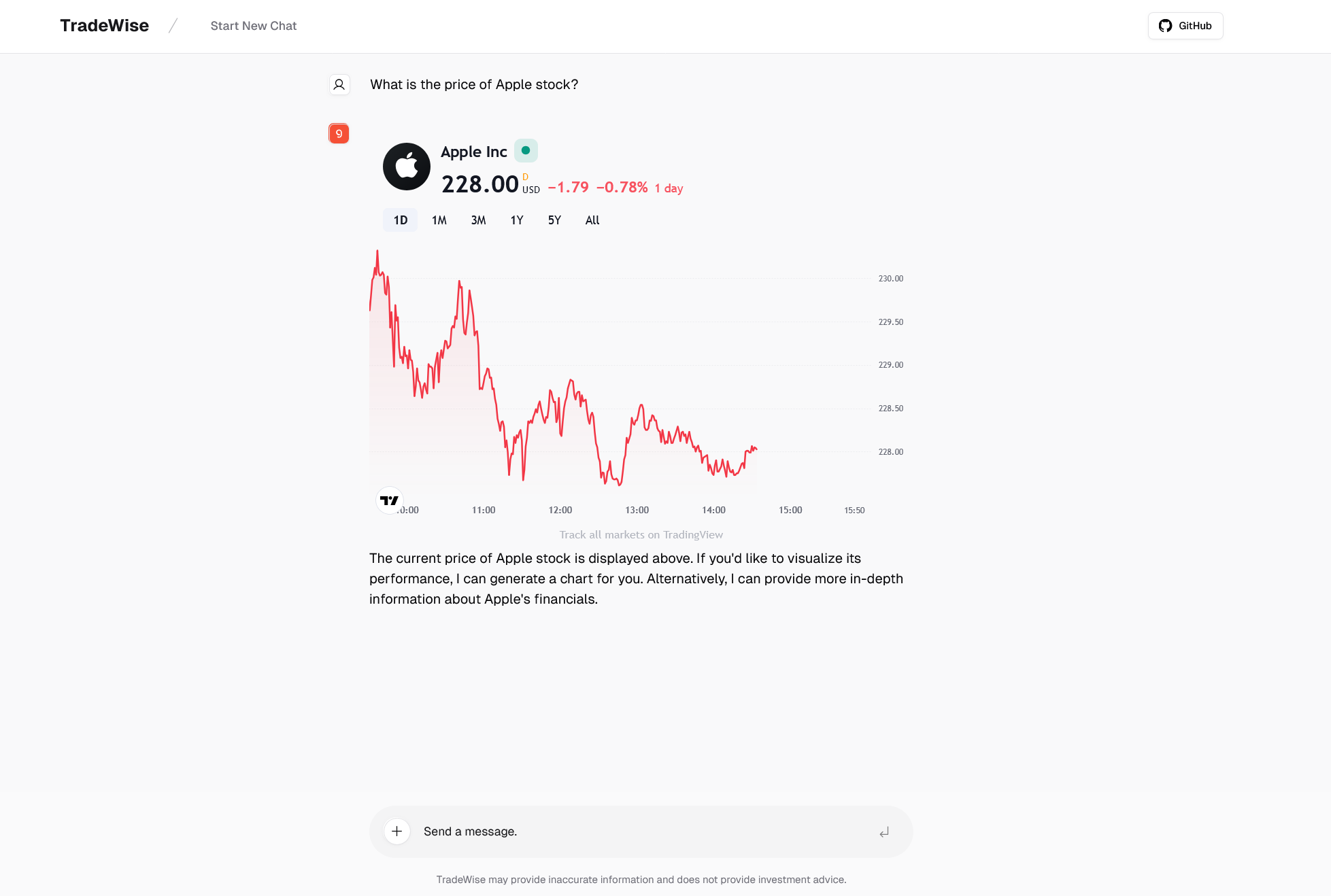
Task: Click the plus icon in the message bar
Action: (397, 831)
